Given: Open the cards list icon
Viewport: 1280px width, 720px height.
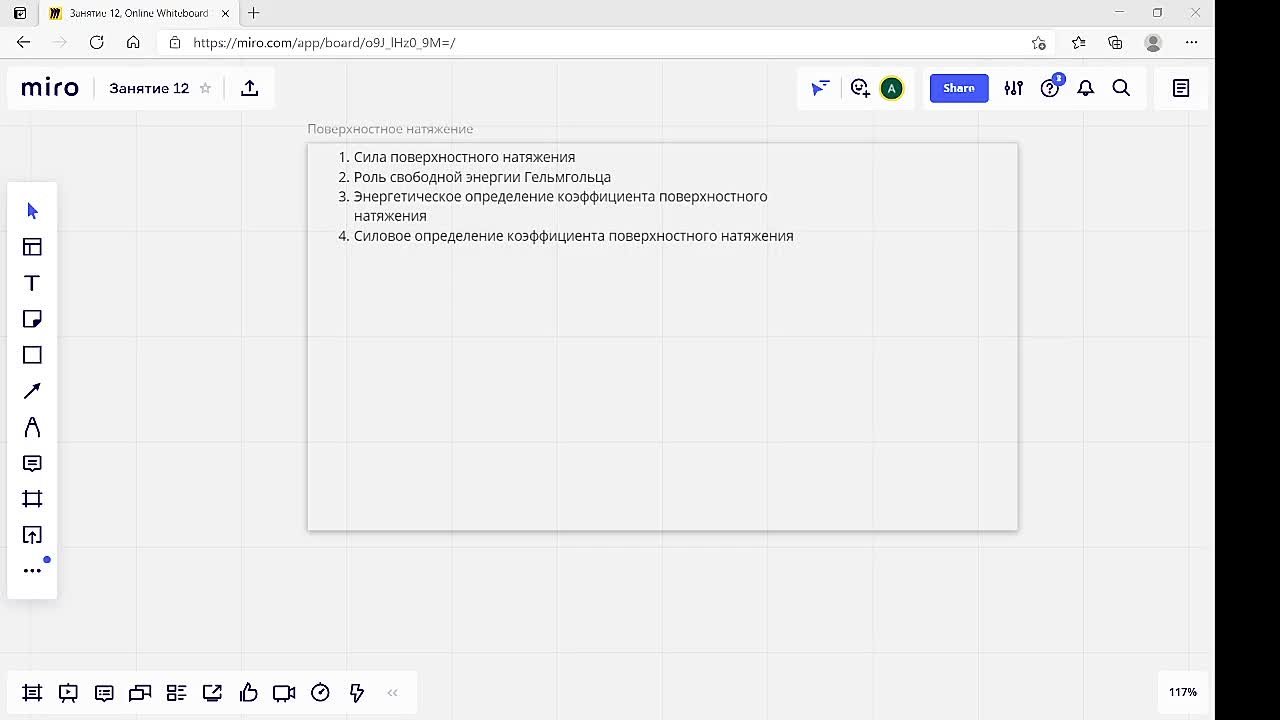Looking at the screenshot, I should click(176, 692).
